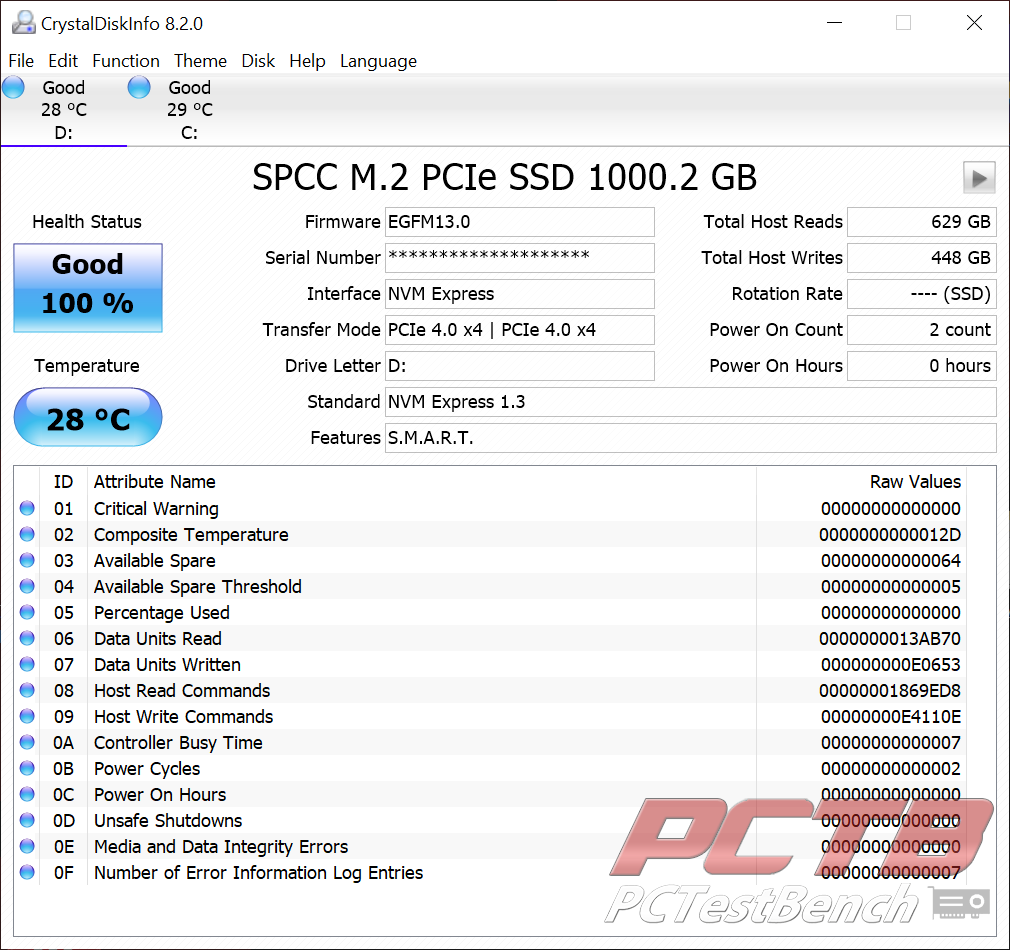This screenshot has width=1010, height=950.
Task: Open the Function menu
Action: click(126, 61)
